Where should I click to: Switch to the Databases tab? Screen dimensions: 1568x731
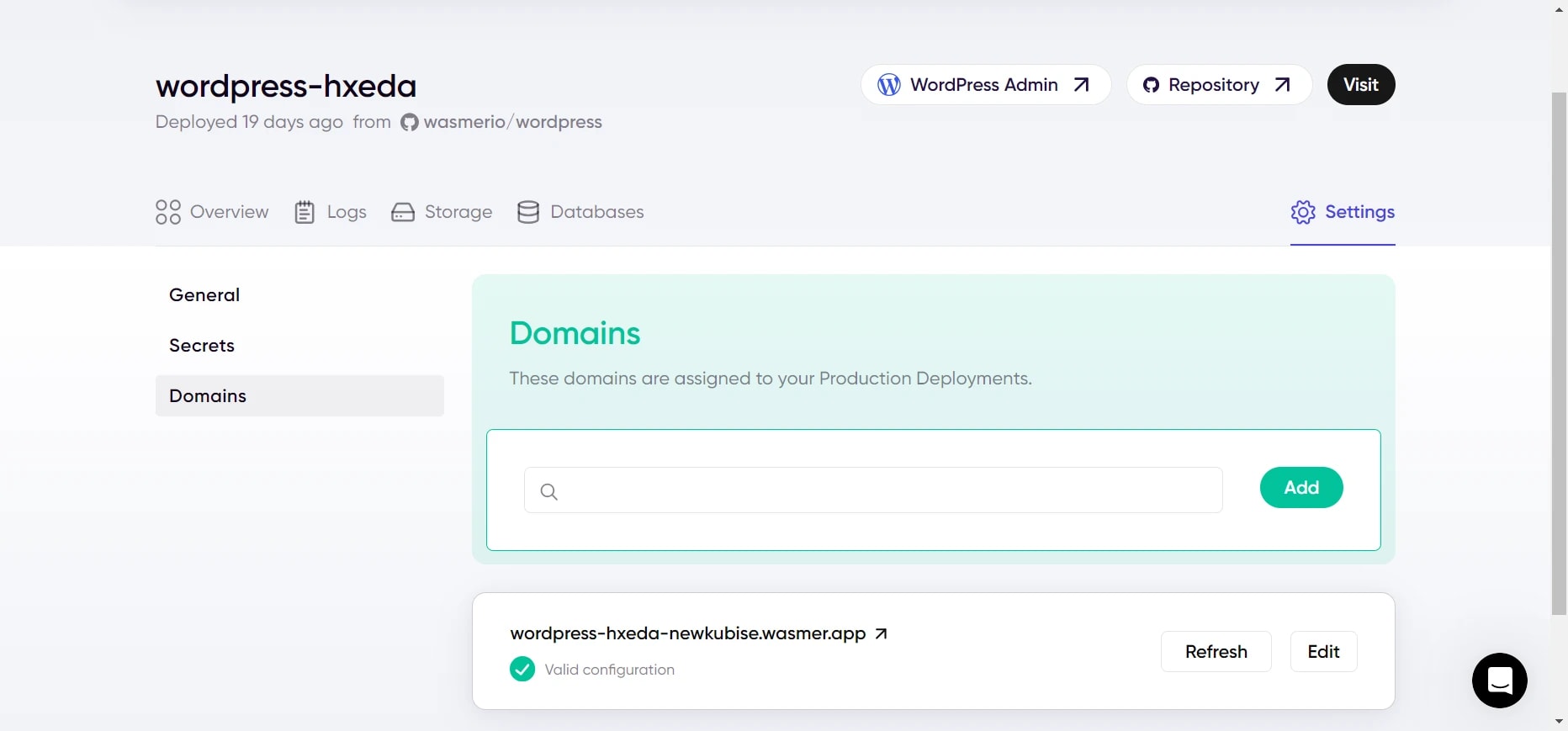point(580,212)
